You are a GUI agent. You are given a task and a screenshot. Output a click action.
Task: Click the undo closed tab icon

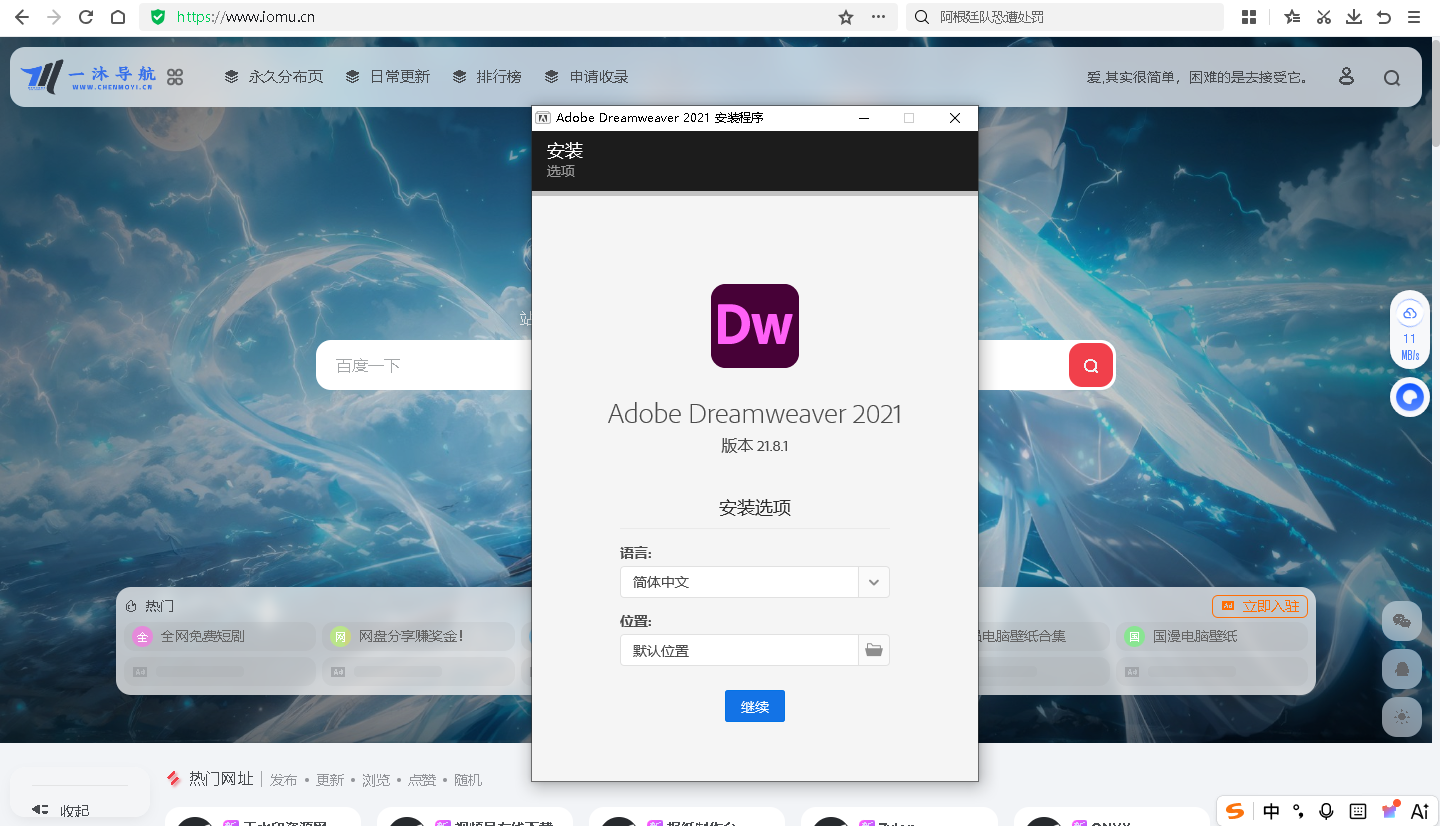point(1384,17)
